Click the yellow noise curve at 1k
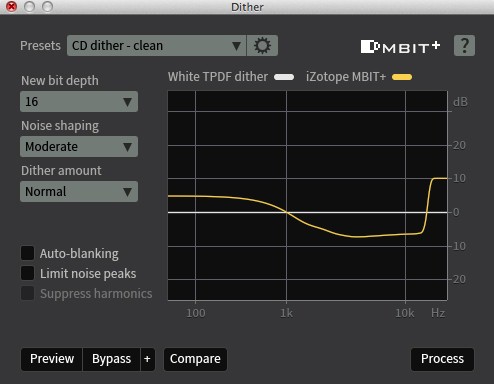 [x=286, y=212]
